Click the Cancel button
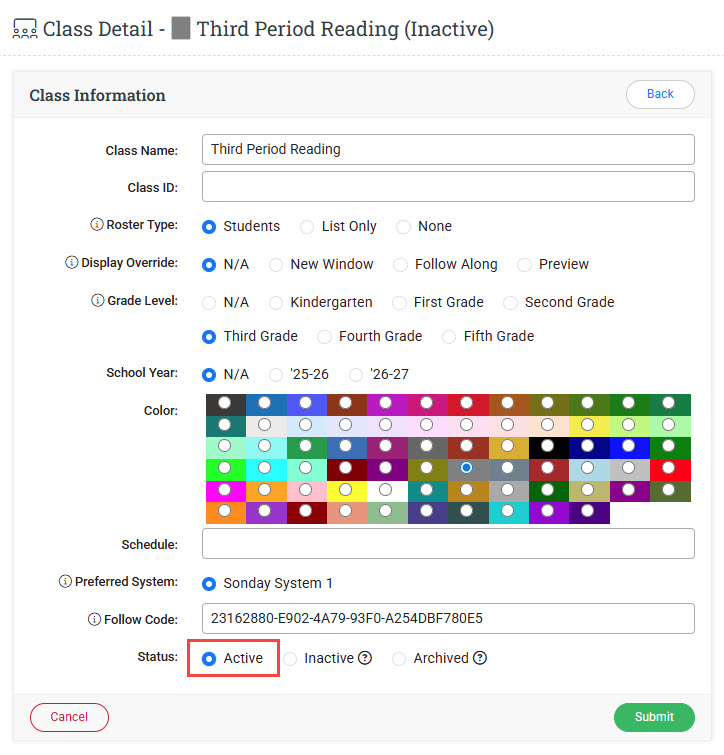 (69, 717)
